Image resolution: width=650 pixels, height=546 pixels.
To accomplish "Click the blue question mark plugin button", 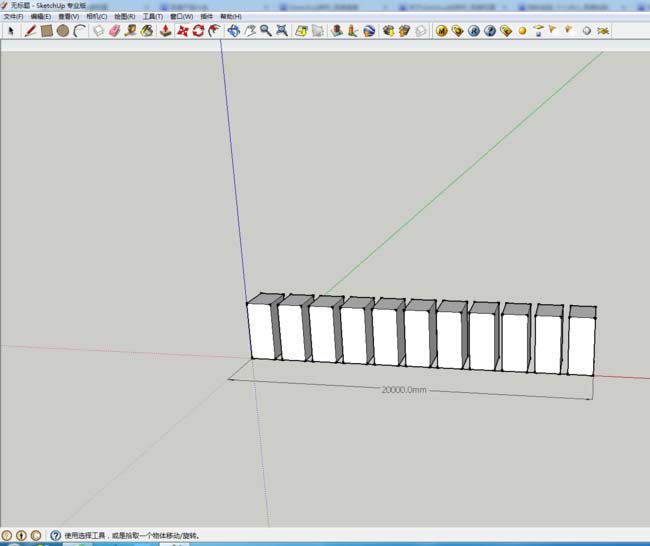I will [x=490, y=31].
